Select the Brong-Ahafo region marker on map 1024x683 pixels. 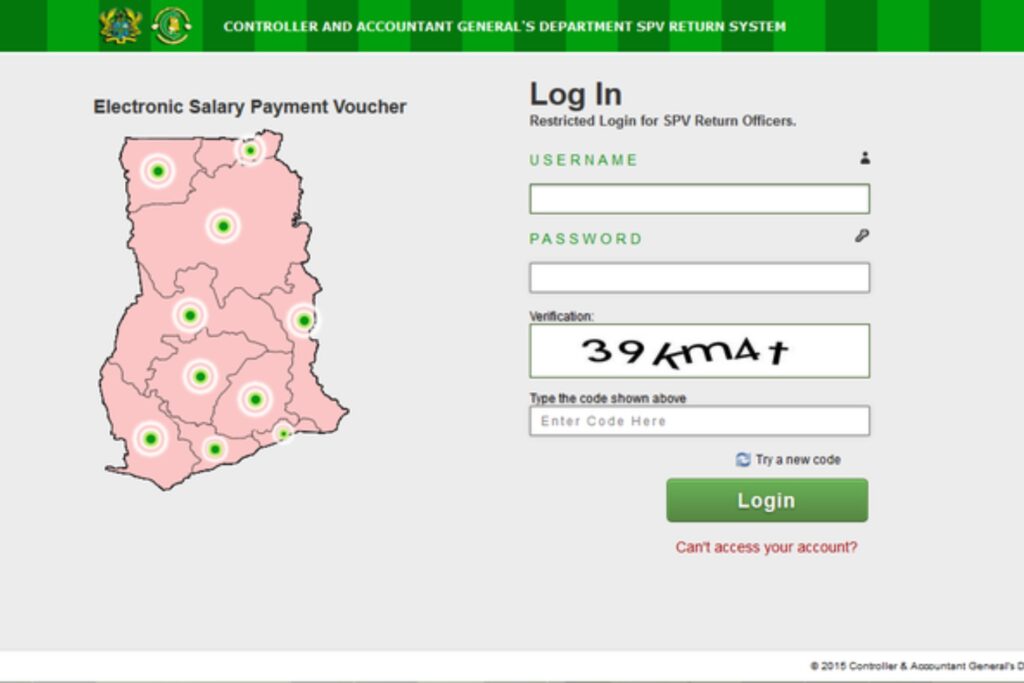[x=190, y=316]
